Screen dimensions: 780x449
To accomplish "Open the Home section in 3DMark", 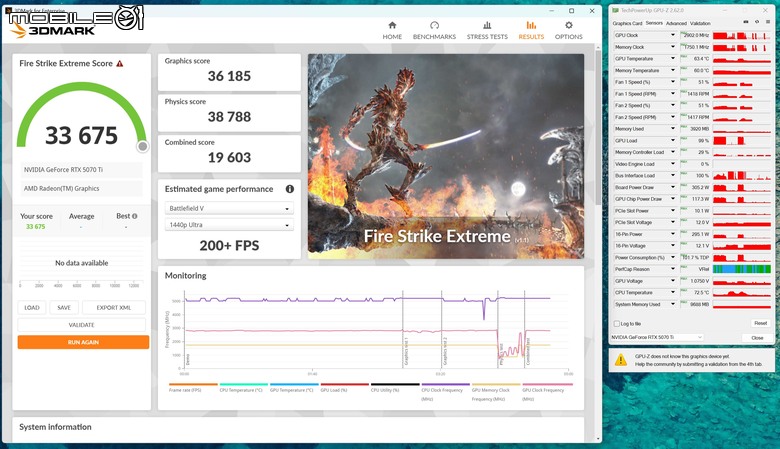I will pos(392,30).
